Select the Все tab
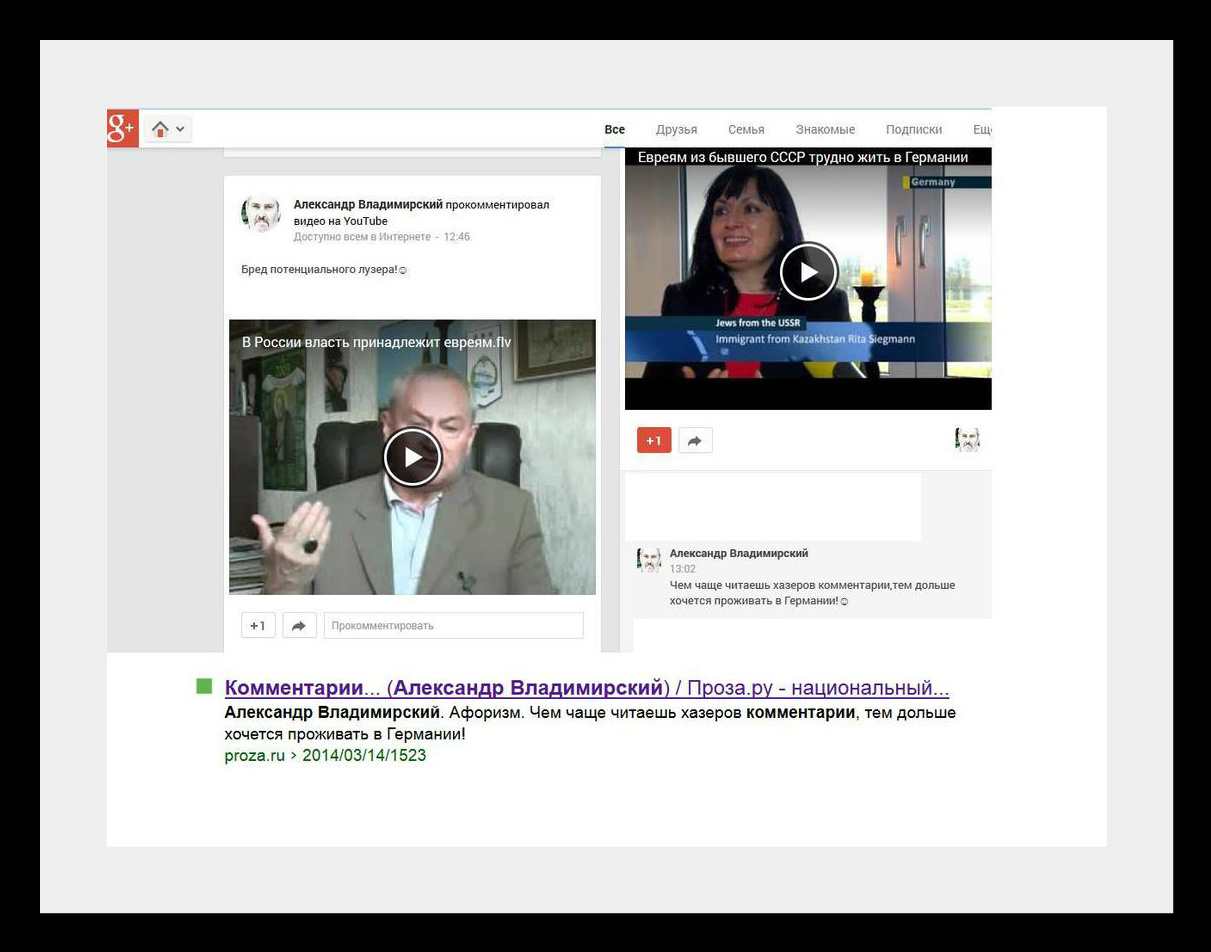 pos(614,129)
